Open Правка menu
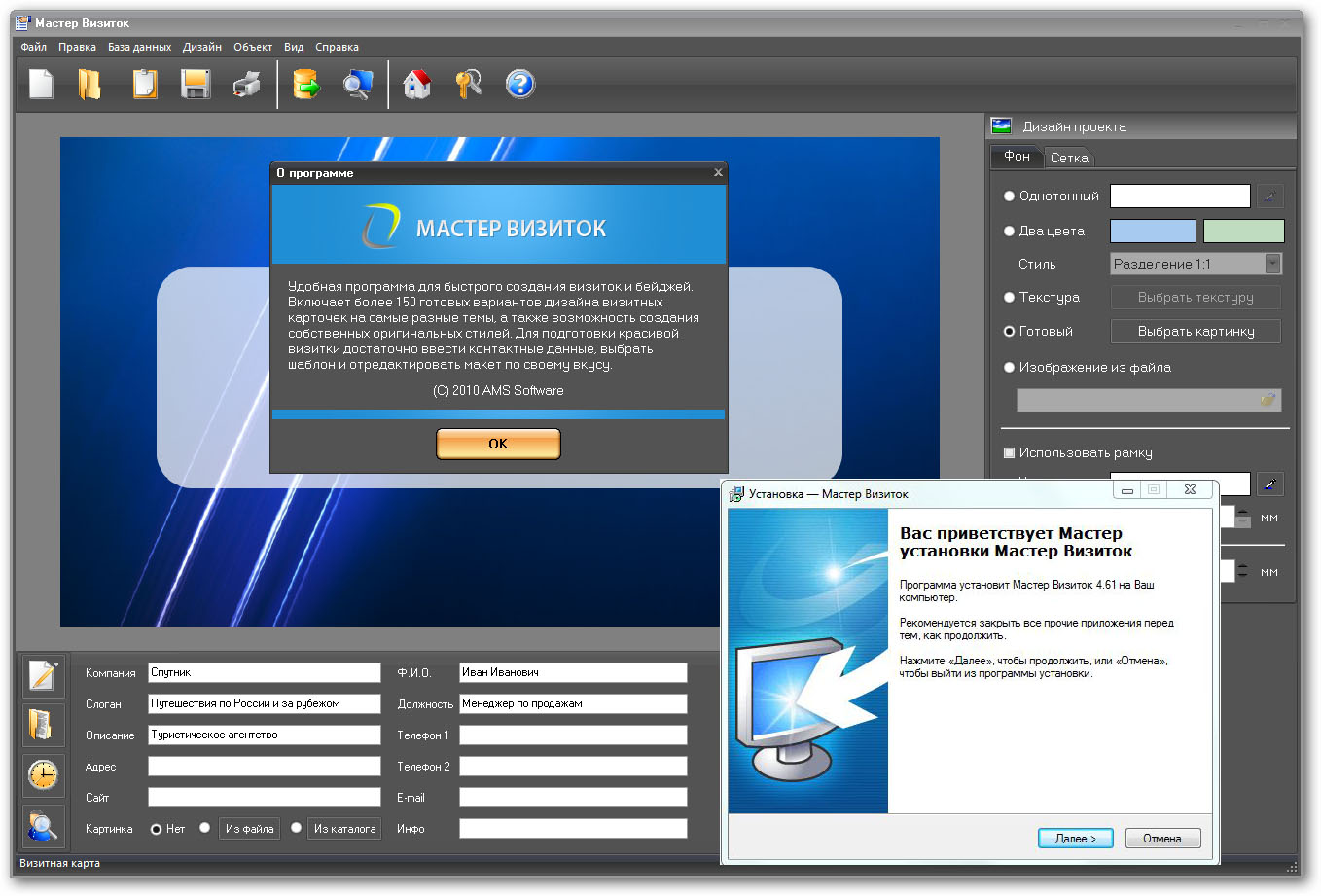Screen dimensions: 1321x896 [77, 47]
